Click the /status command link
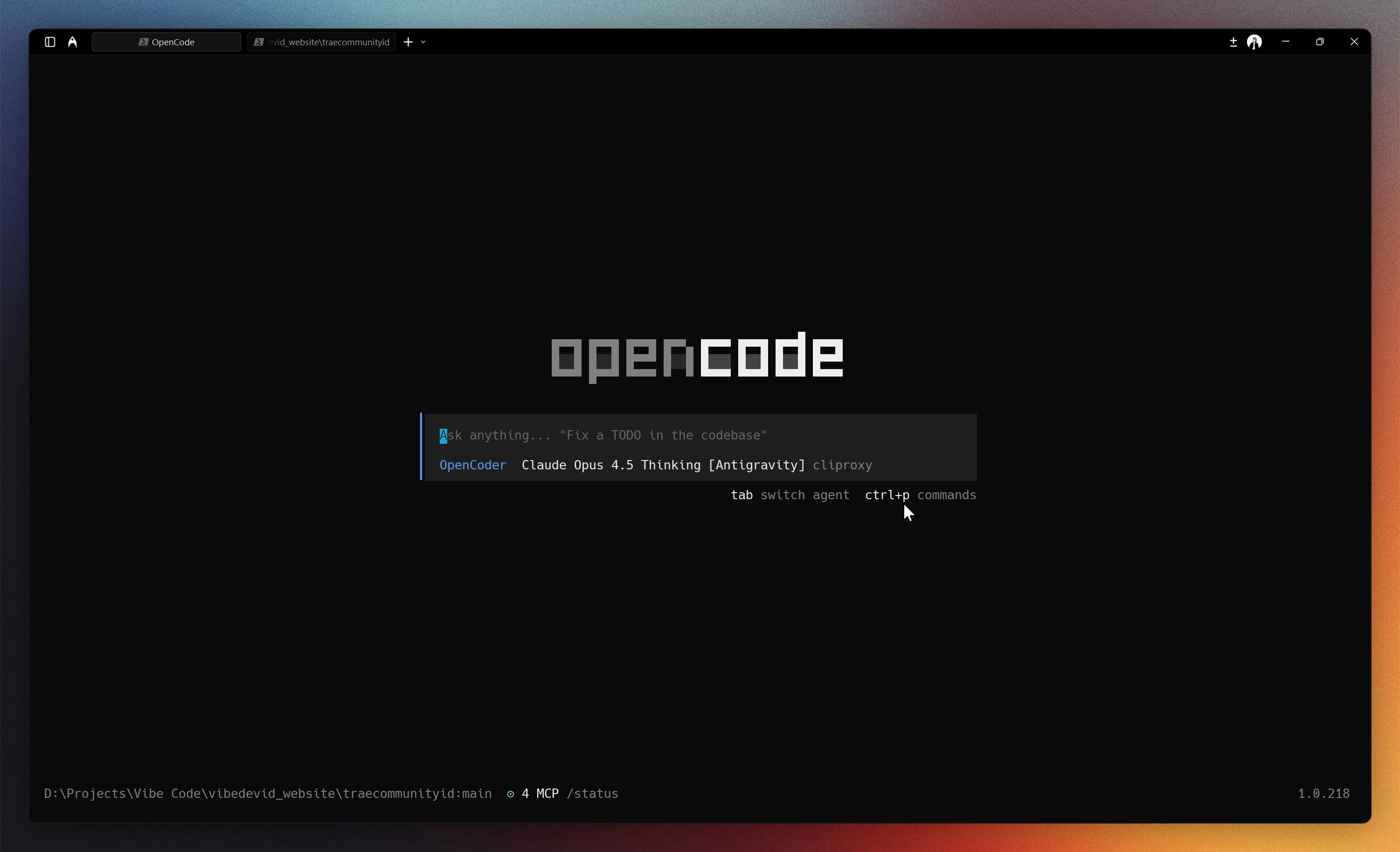Viewport: 1400px width, 852px height. coord(592,794)
